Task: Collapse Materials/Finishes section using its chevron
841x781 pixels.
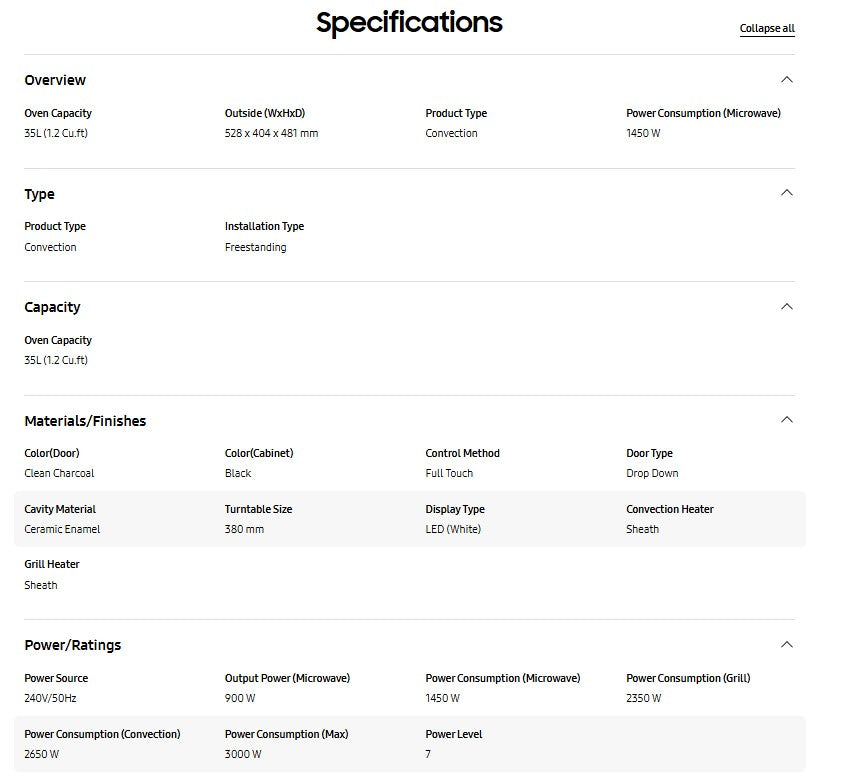Action: (786, 420)
